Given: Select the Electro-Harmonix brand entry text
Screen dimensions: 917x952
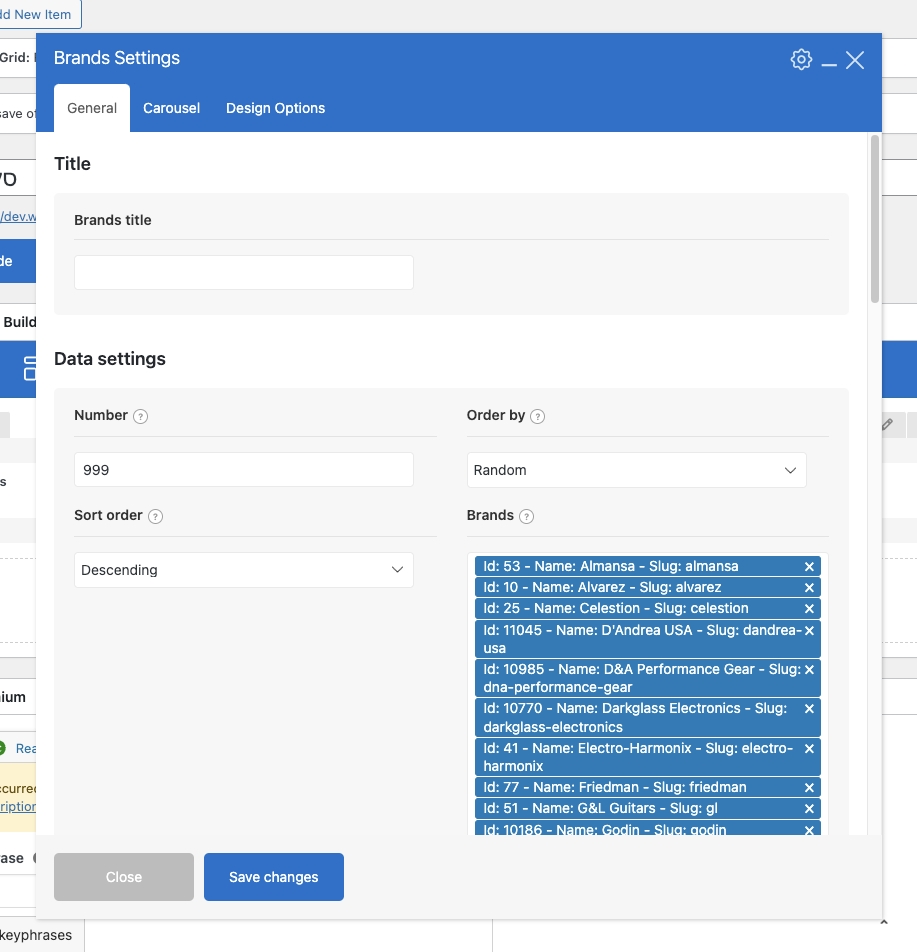Looking at the screenshot, I should (638, 756).
